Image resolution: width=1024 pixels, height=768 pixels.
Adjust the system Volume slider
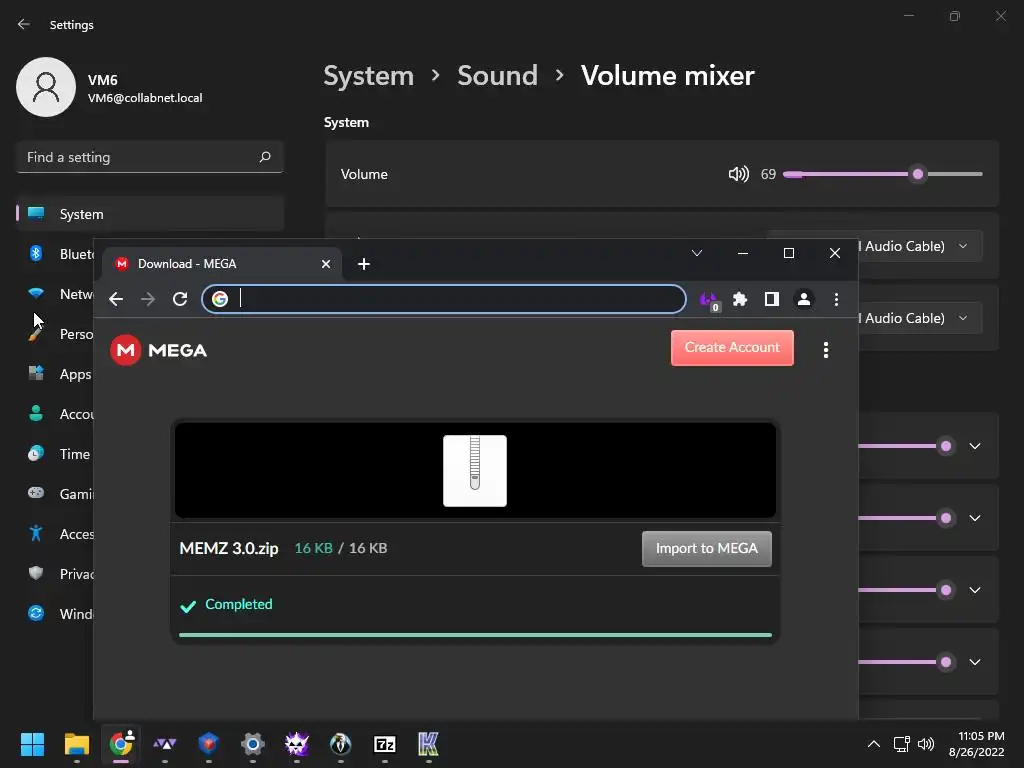pyautogui.click(x=883, y=174)
